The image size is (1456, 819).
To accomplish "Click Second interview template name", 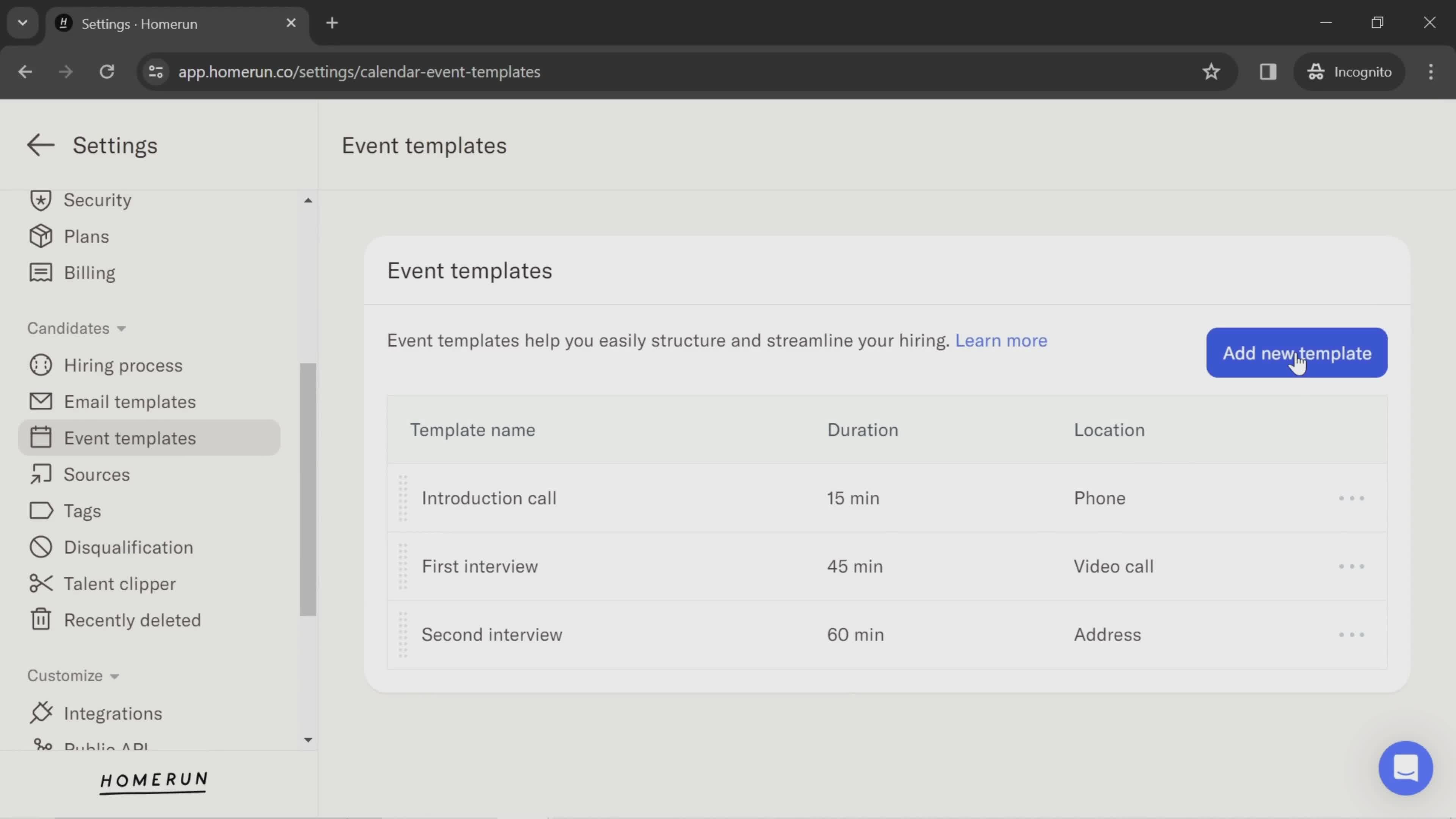I will [492, 635].
